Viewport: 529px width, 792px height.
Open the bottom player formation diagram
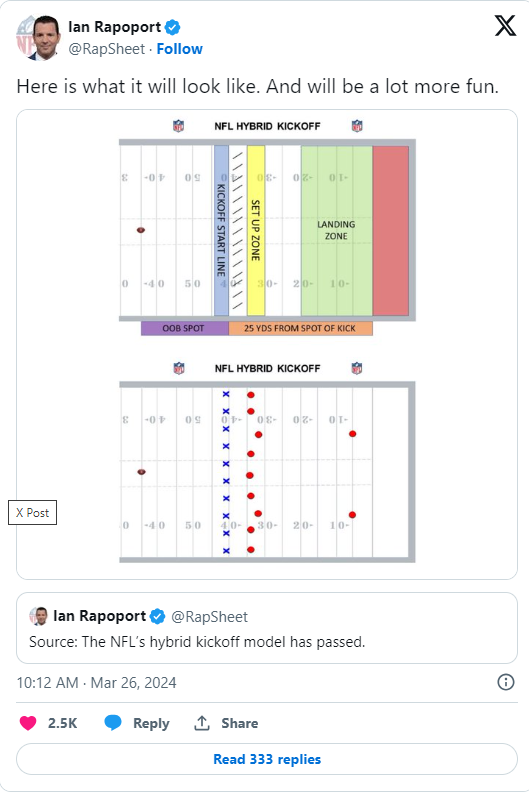click(267, 462)
